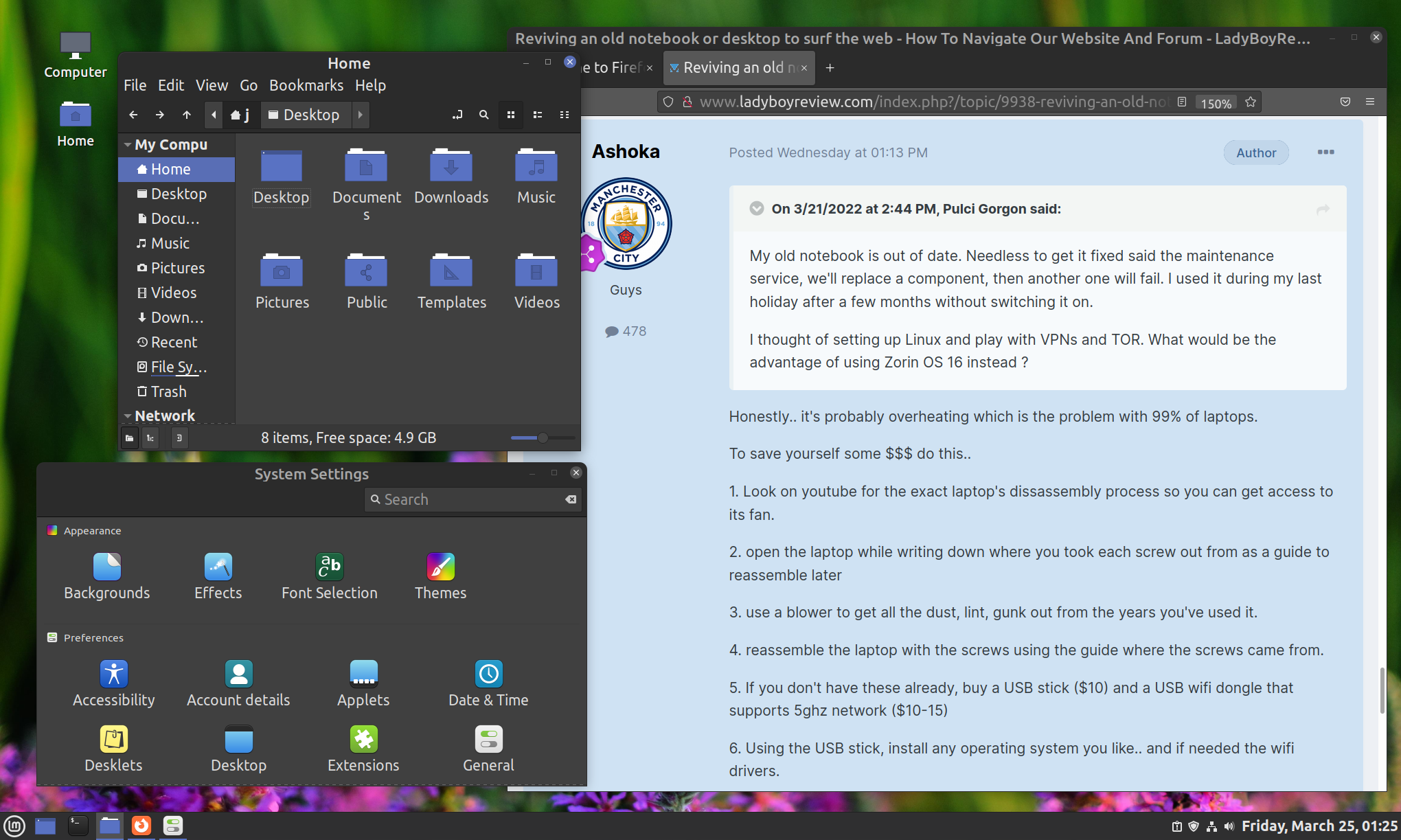The height and width of the screenshot is (840, 1401).
Task: Open the Applets settings module
Action: tap(363, 684)
